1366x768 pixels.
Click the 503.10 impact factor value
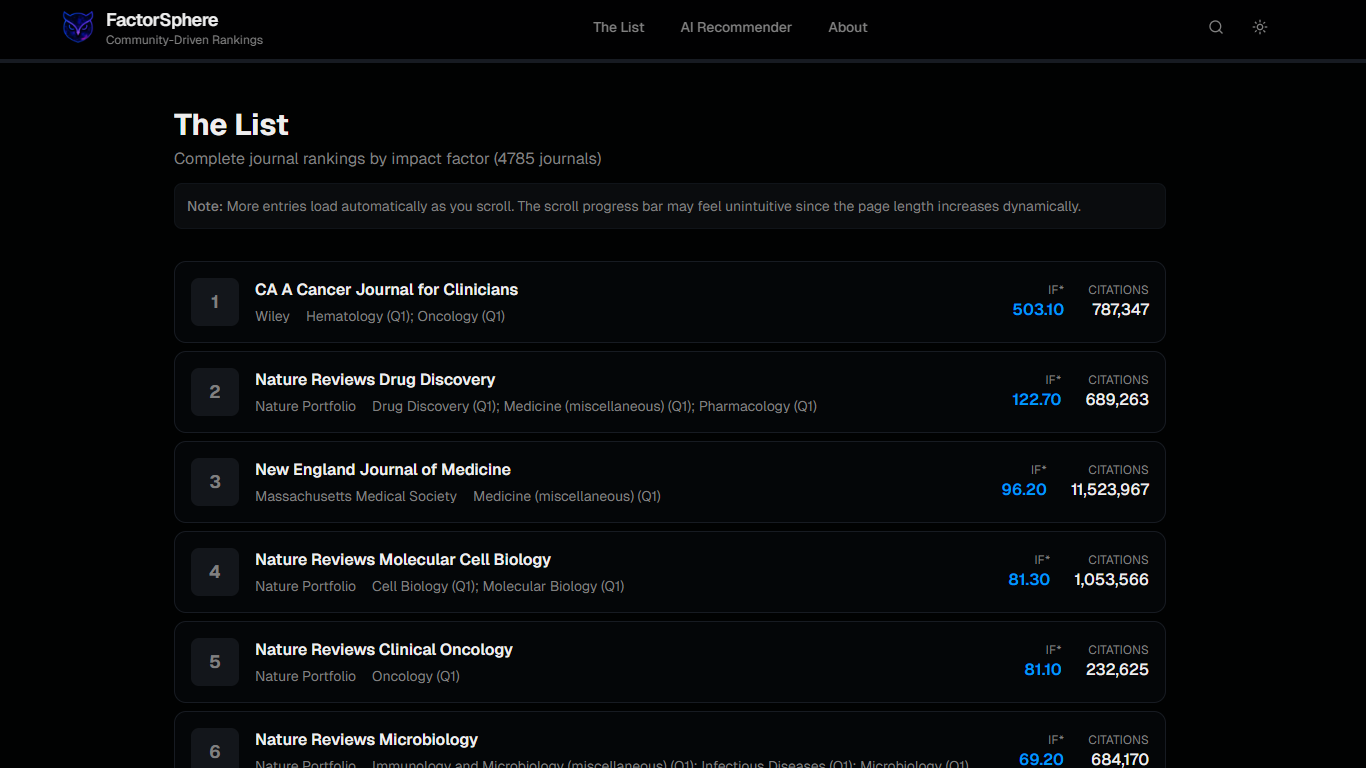coord(1037,310)
